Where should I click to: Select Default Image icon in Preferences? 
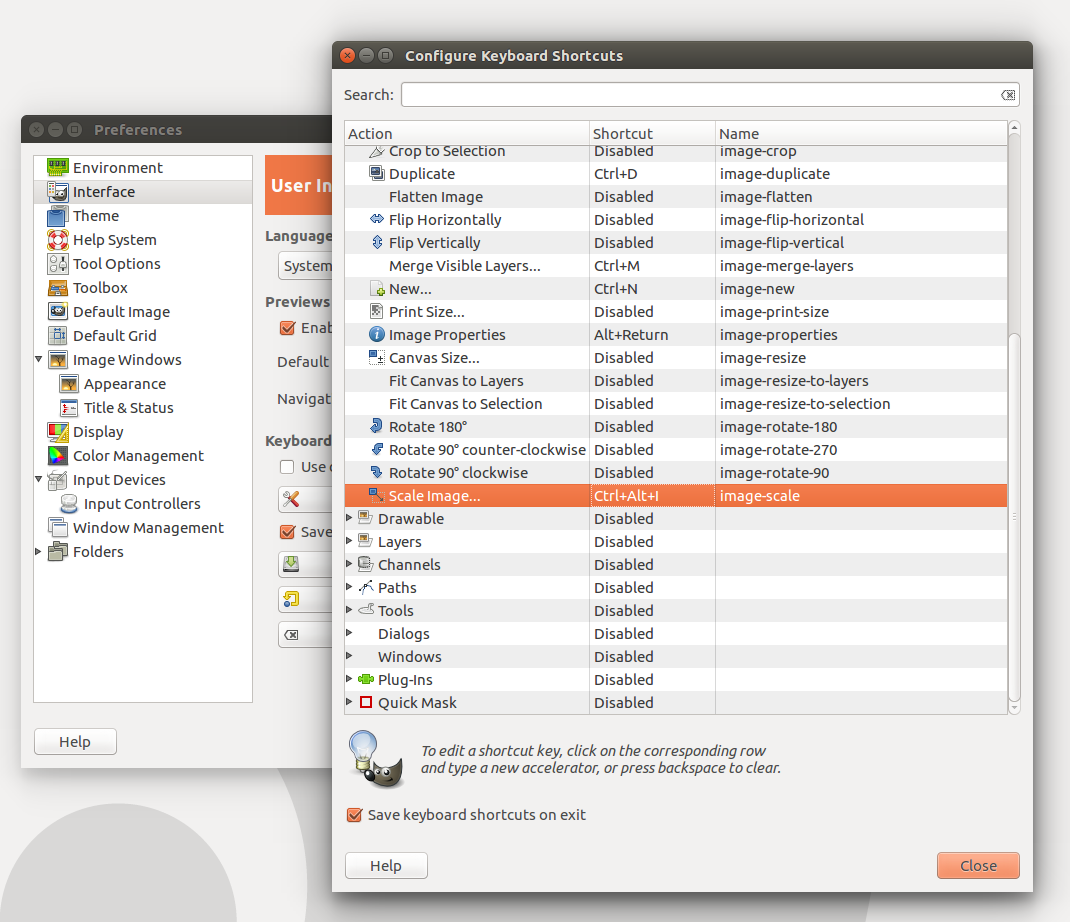click(57, 312)
